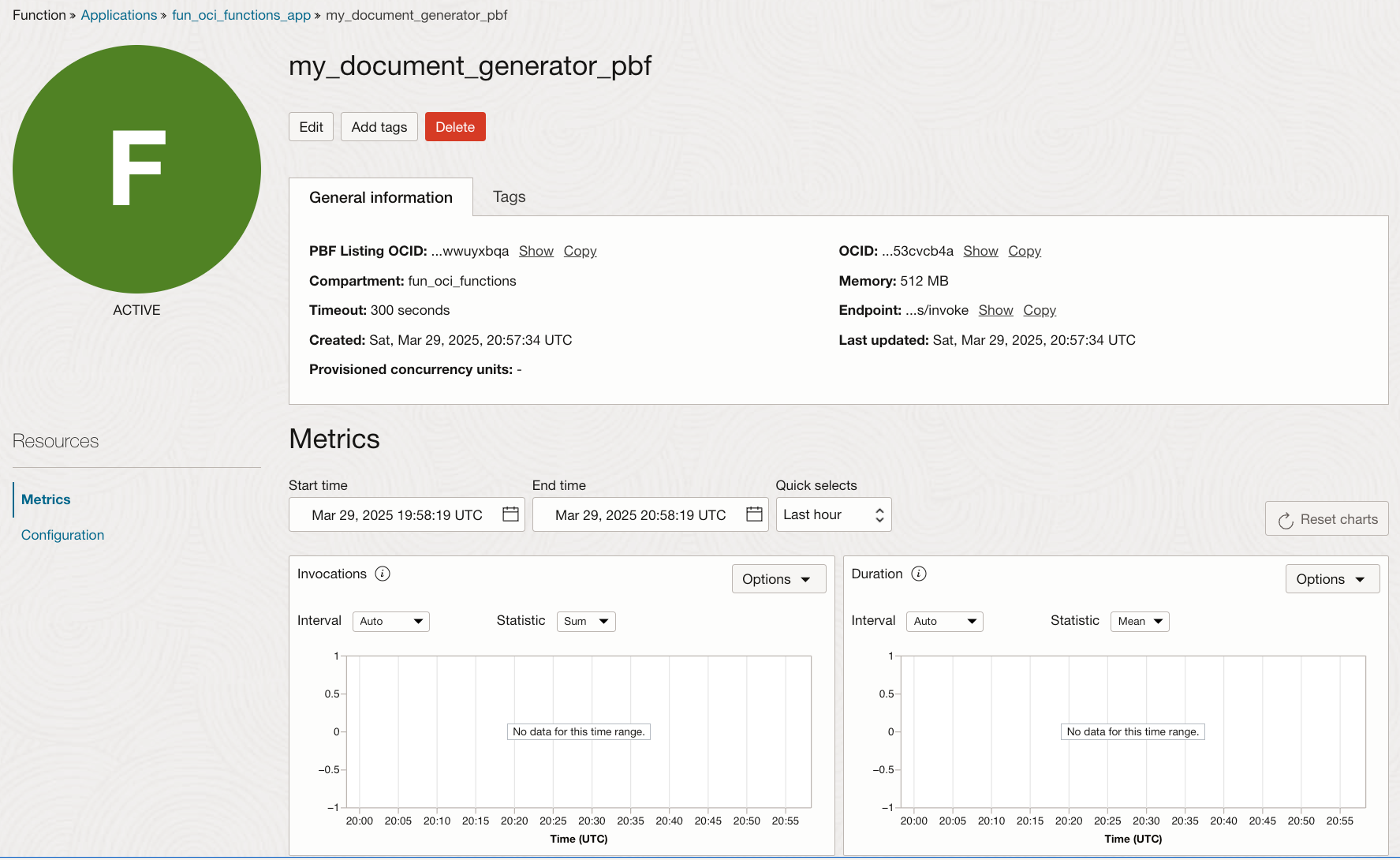The height and width of the screenshot is (860, 1400).
Task: Open Configuration in the Resources sidebar
Action: [63, 535]
